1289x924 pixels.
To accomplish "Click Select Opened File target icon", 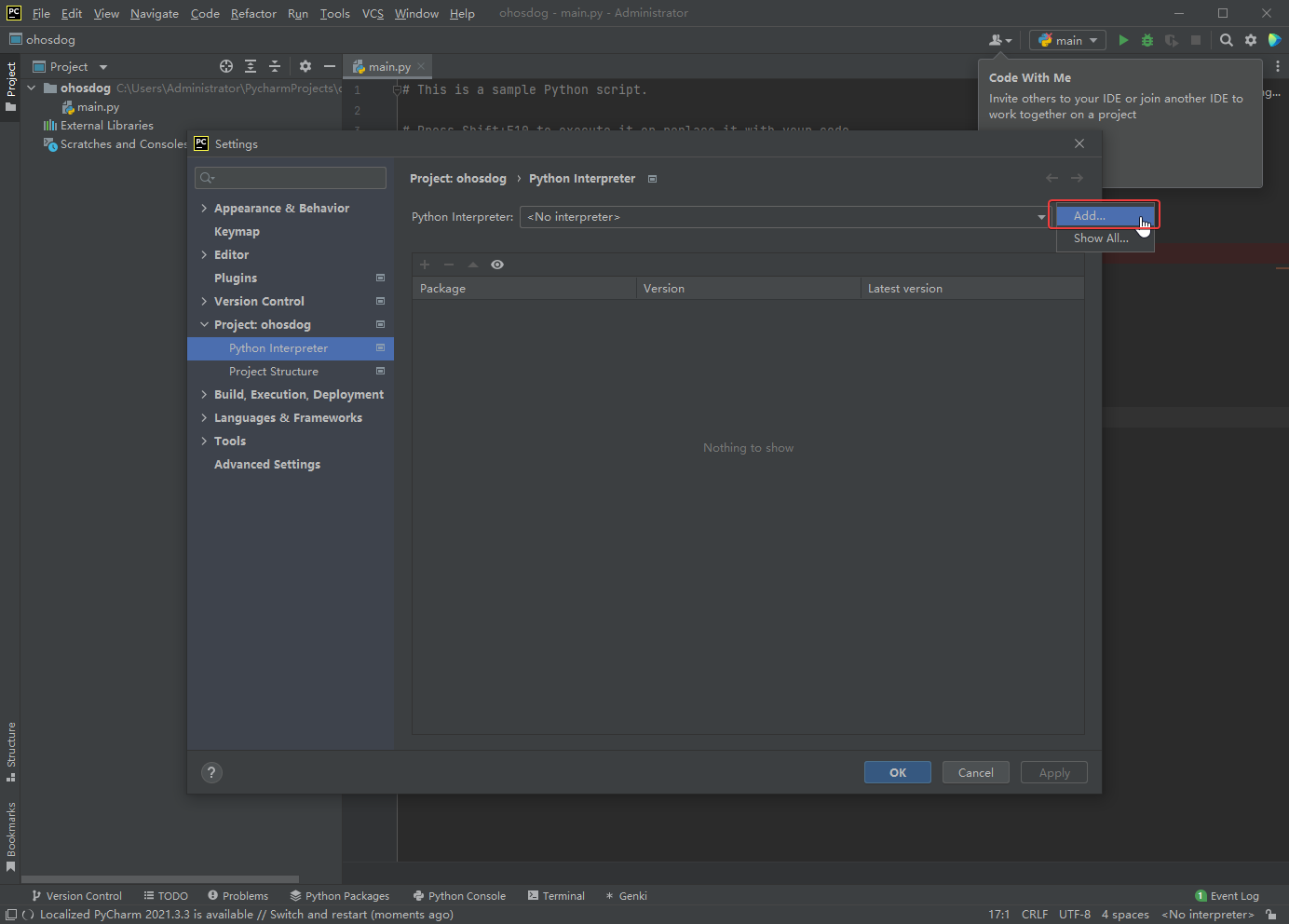I will 226,66.
